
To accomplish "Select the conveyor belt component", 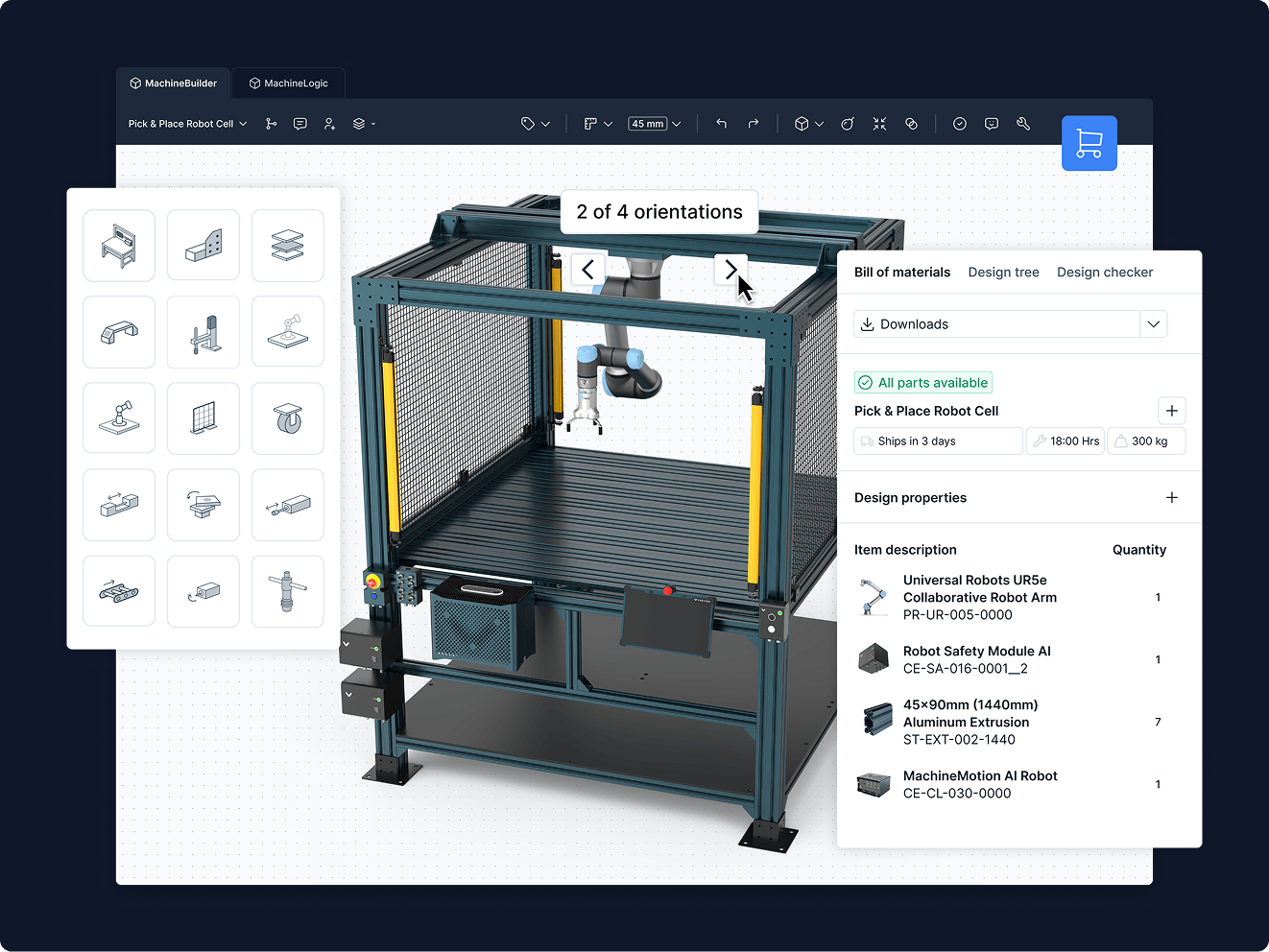I will point(119,591).
